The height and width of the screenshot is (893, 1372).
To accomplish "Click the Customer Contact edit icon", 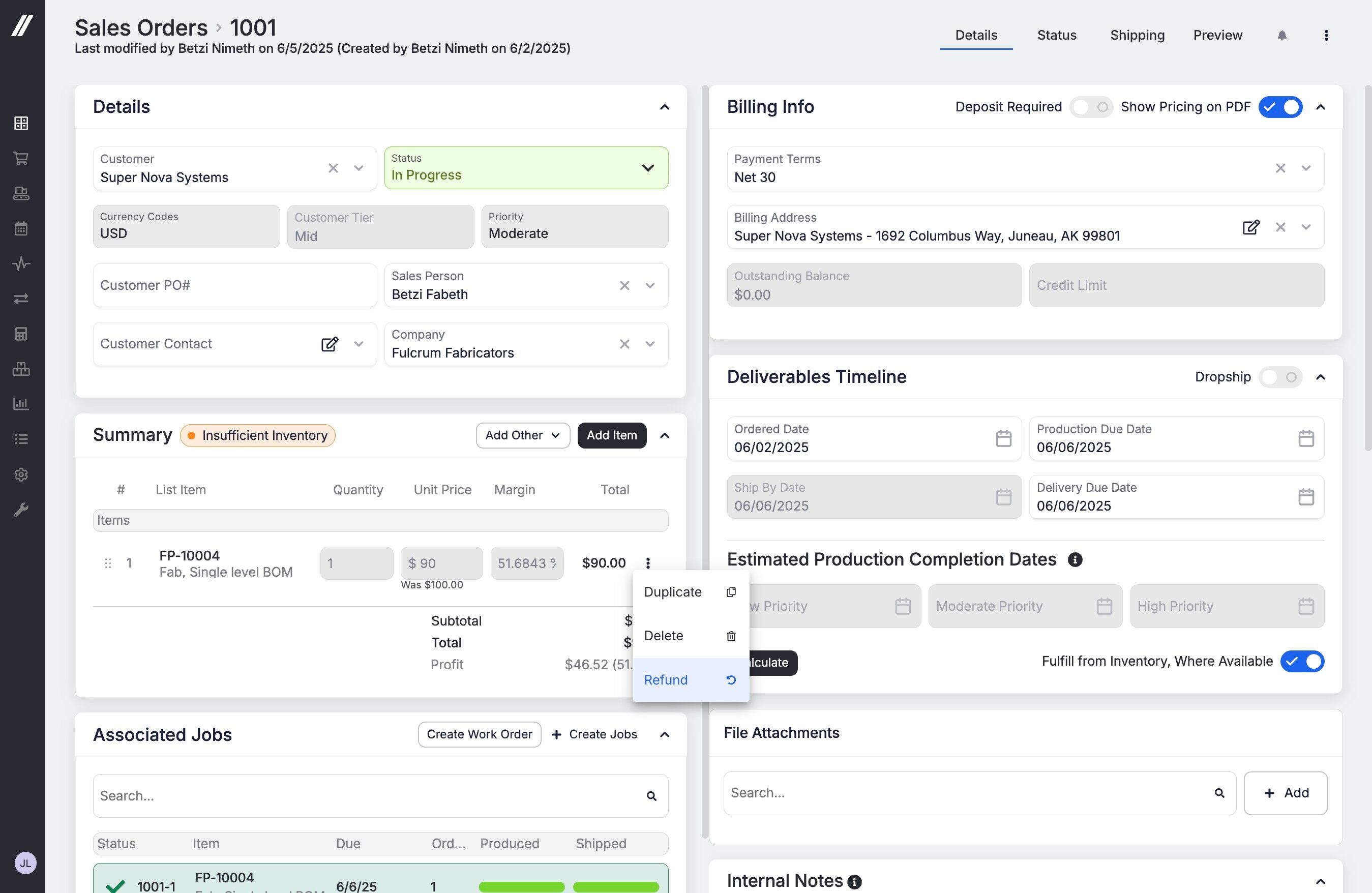I will point(329,344).
